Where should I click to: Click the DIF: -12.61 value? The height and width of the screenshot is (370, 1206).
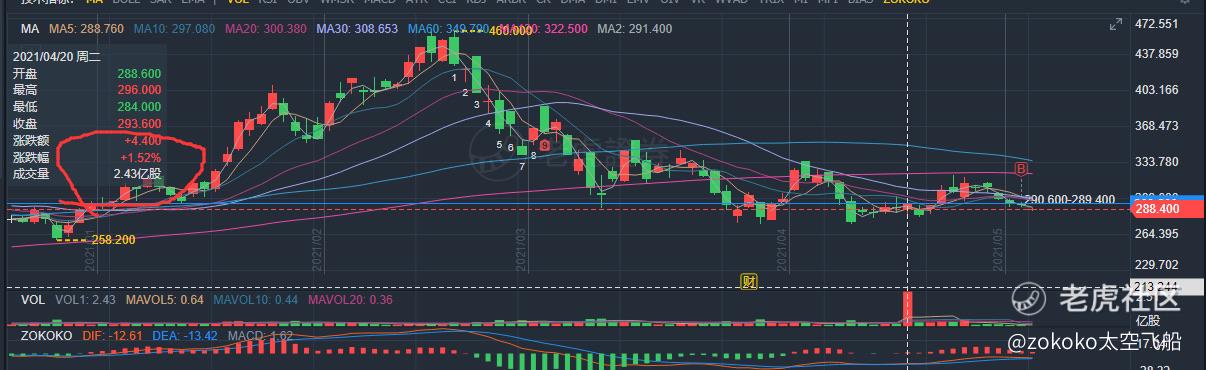113,336
